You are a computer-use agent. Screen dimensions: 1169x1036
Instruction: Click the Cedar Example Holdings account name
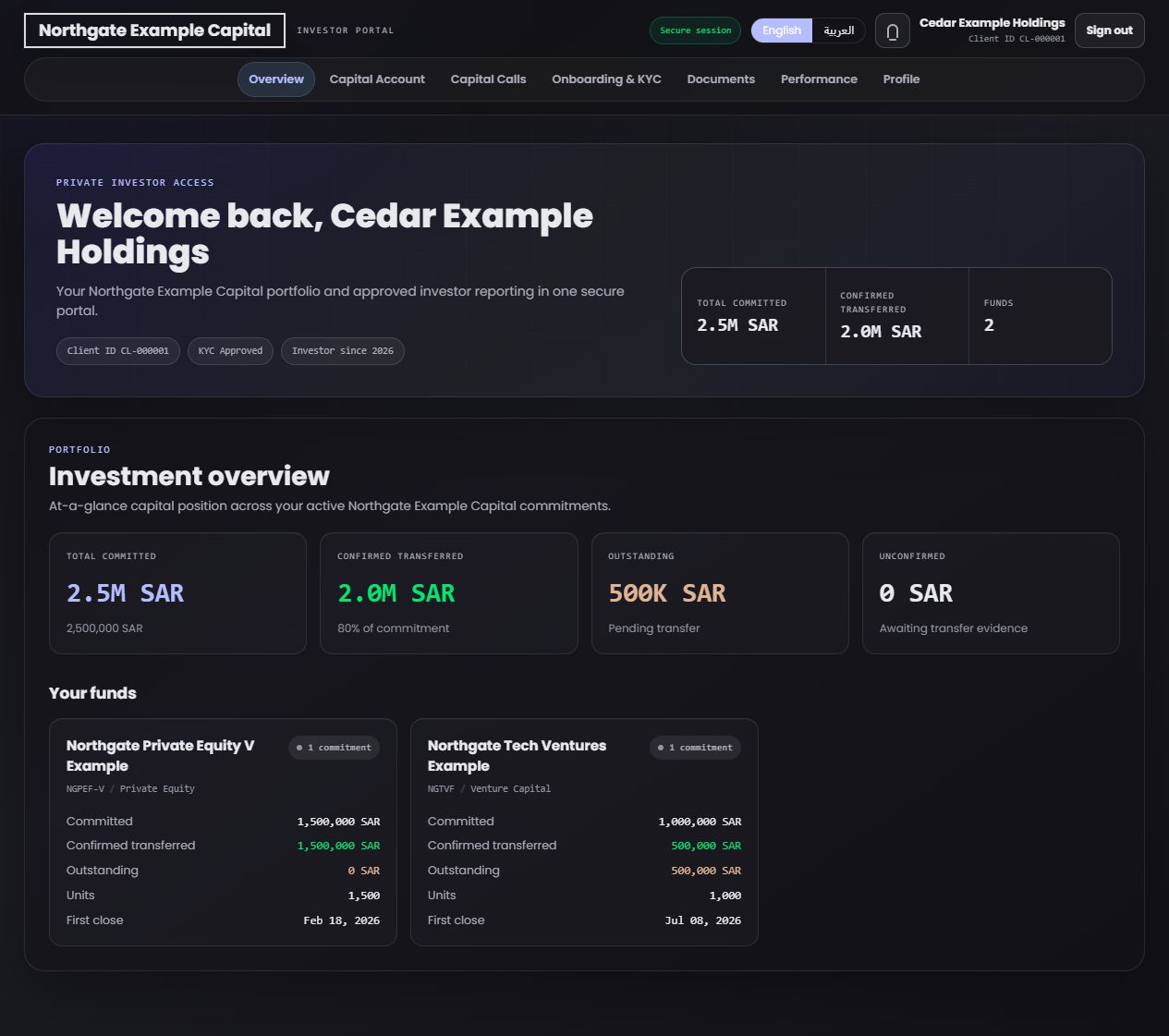tap(992, 23)
